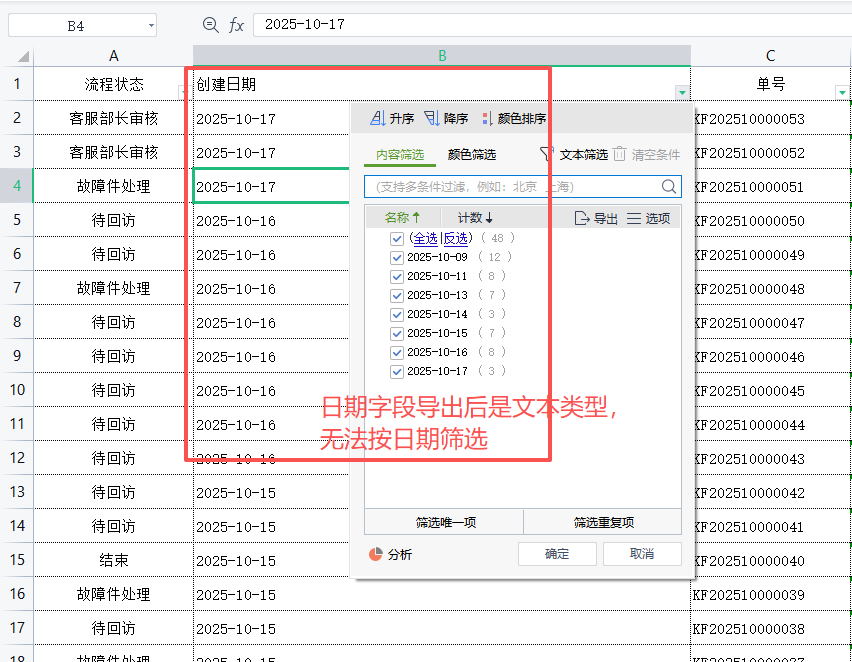Select cell C16 with KF202510000039
This screenshot has height=662, width=852.
tap(770, 594)
